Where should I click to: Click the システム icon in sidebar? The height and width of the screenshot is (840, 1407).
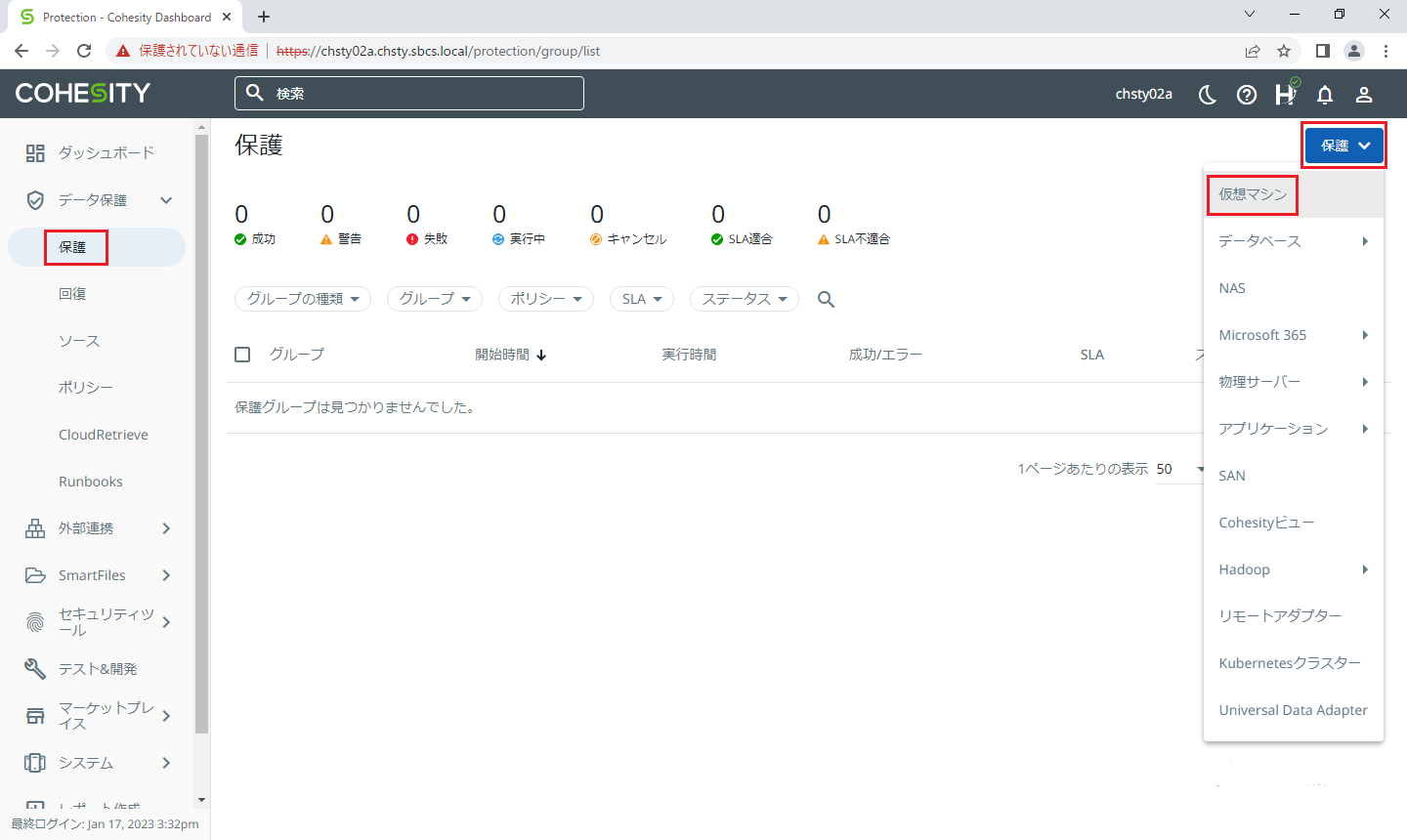click(35, 763)
